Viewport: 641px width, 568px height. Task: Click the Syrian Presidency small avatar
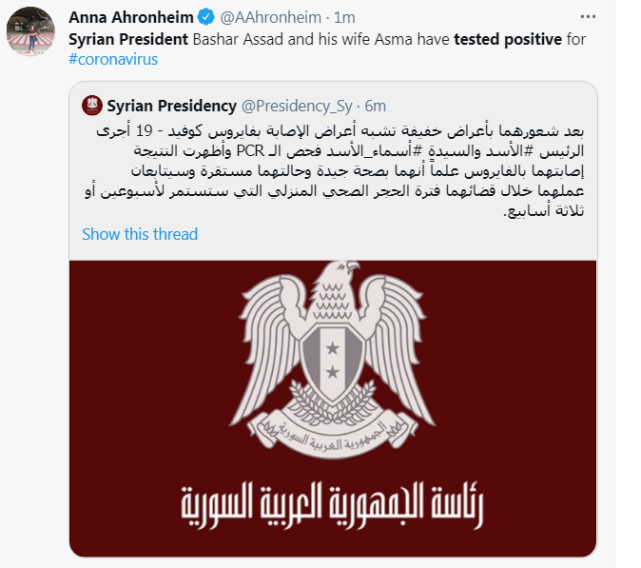pyautogui.click(x=92, y=106)
